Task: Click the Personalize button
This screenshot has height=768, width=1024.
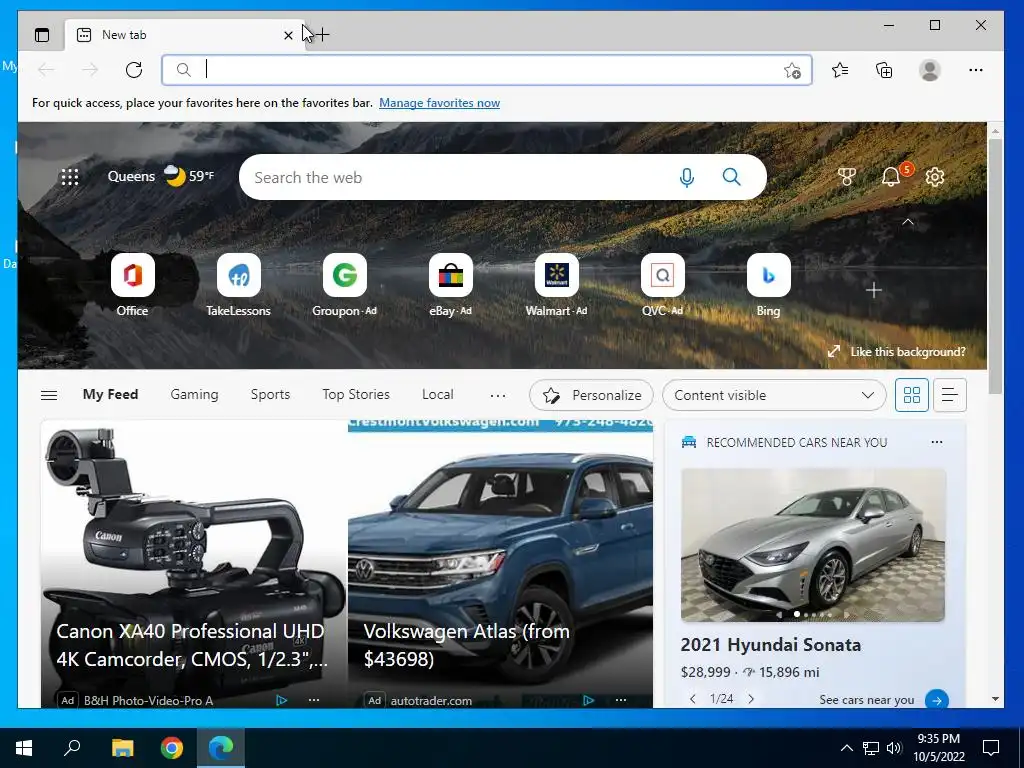Action: coord(591,395)
